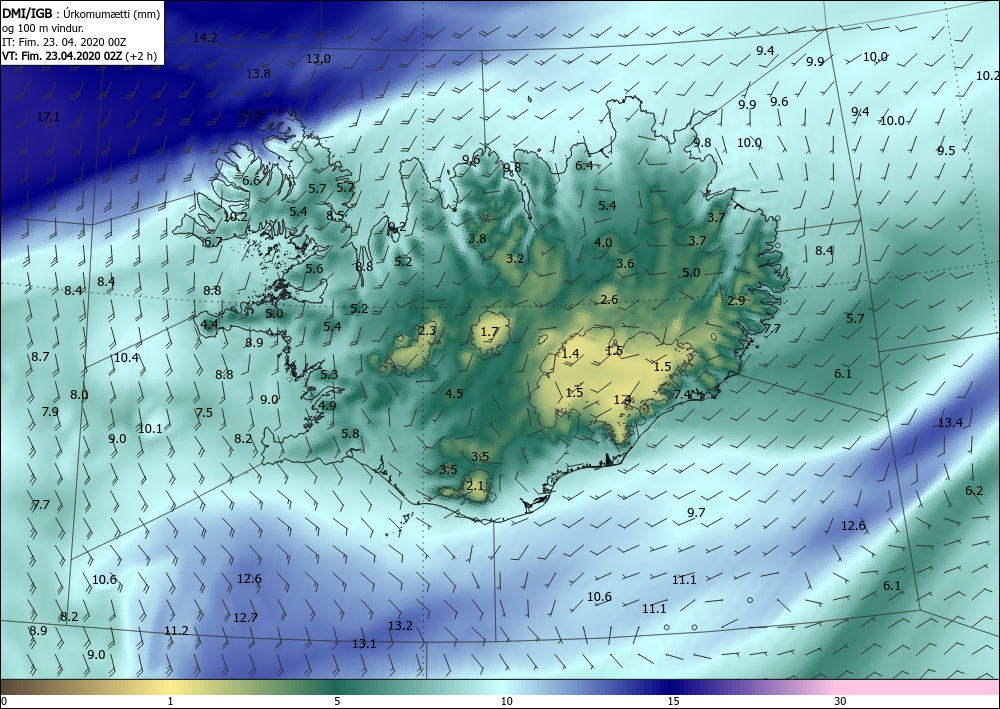Image resolution: width=1000 pixels, height=709 pixels.
Task: Click the 1 label on the color scale
Action: [x=170, y=702]
